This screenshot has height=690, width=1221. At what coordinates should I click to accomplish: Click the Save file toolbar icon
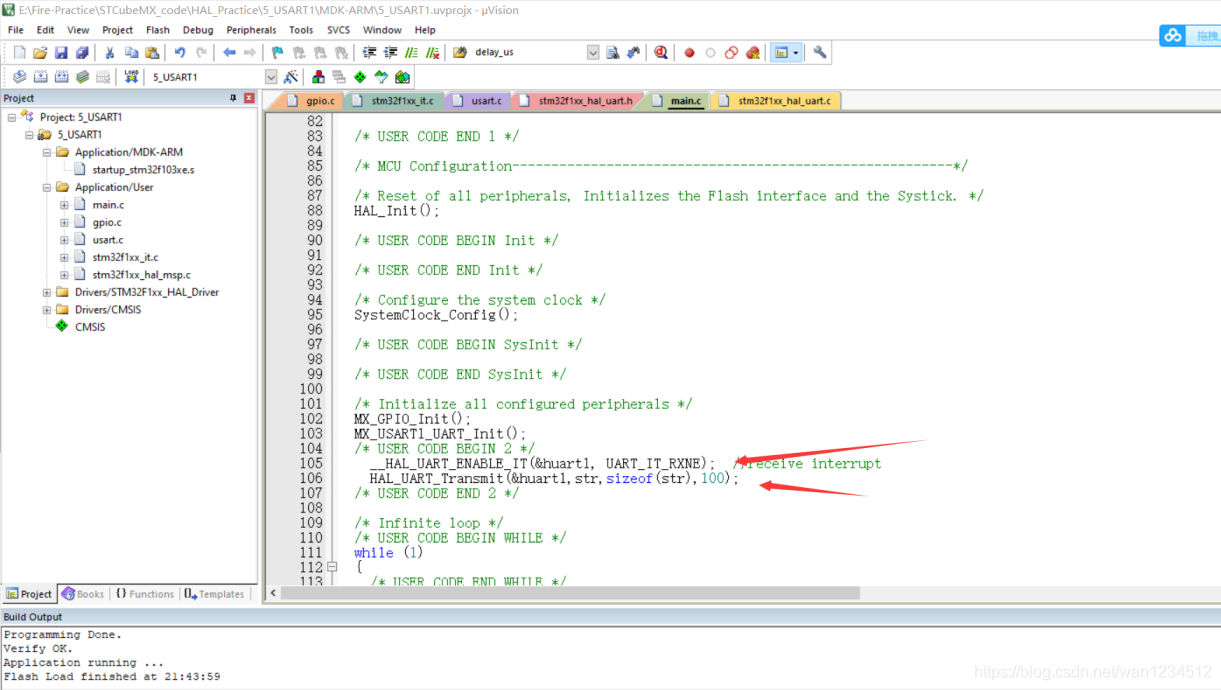point(61,53)
